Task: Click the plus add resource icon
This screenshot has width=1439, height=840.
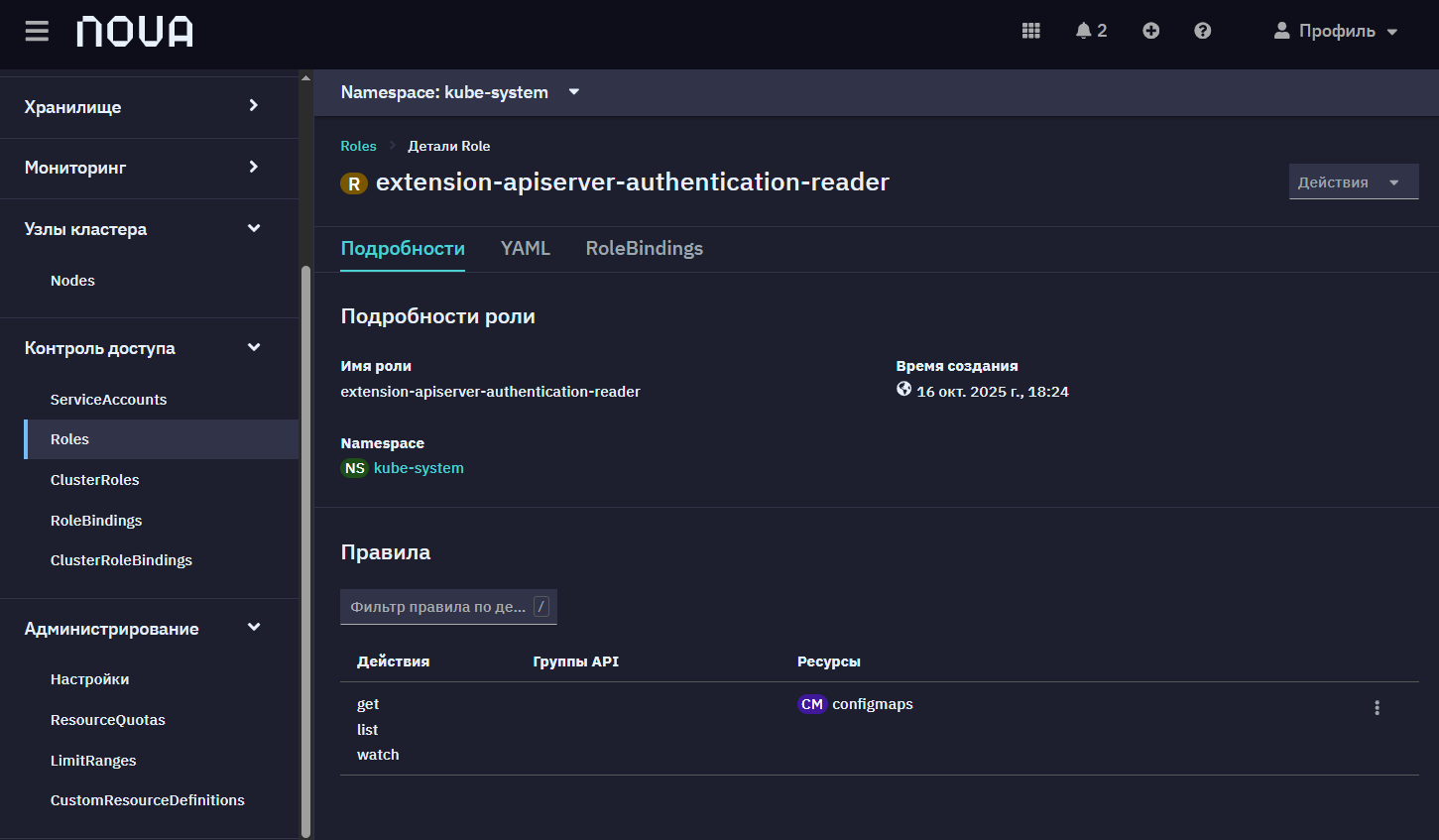Action: coord(1150,31)
